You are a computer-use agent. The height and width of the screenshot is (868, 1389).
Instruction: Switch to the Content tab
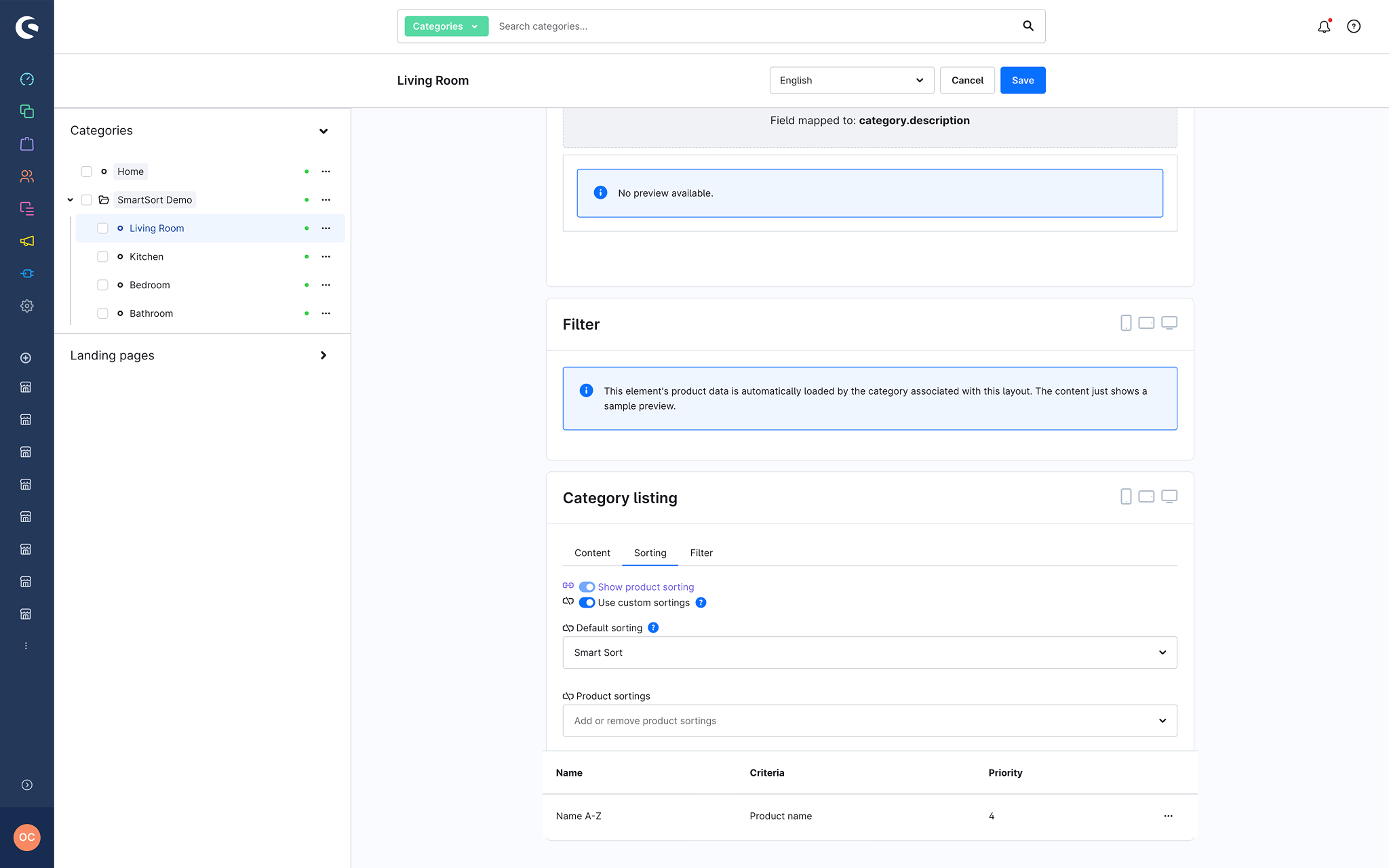(x=592, y=553)
